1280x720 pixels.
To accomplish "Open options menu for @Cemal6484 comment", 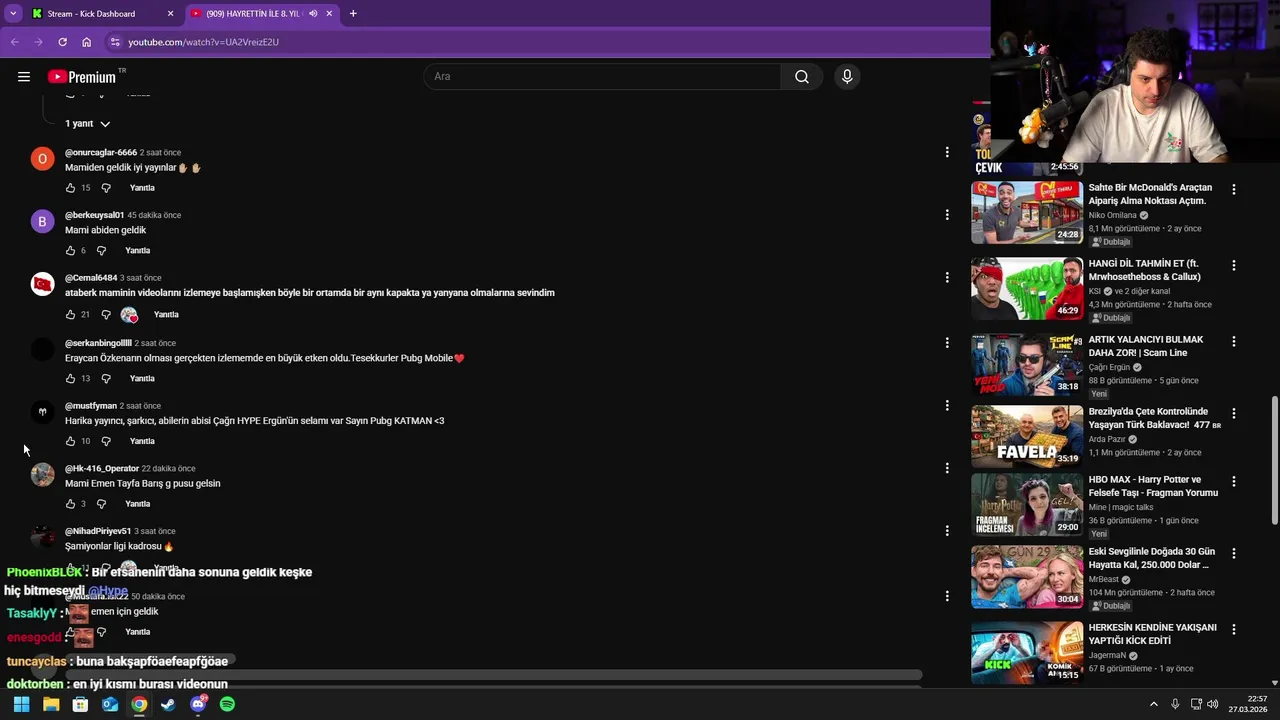I will [947, 278].
